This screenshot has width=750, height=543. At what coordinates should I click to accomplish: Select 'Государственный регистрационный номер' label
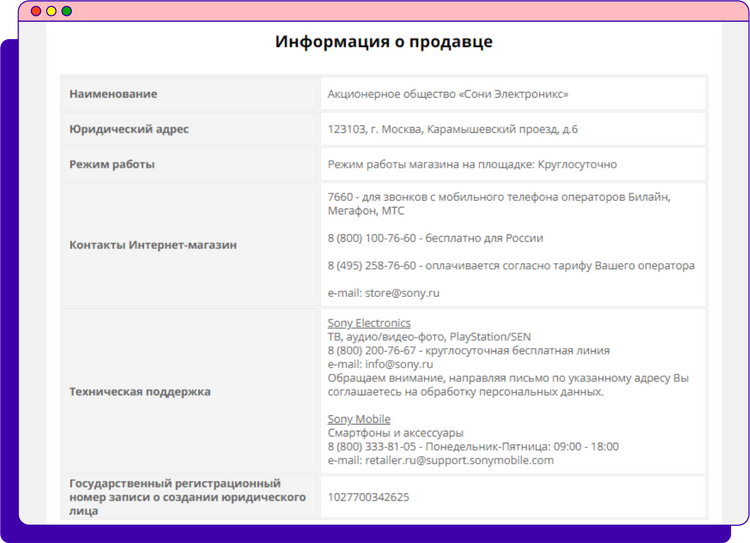pos(188,497)
